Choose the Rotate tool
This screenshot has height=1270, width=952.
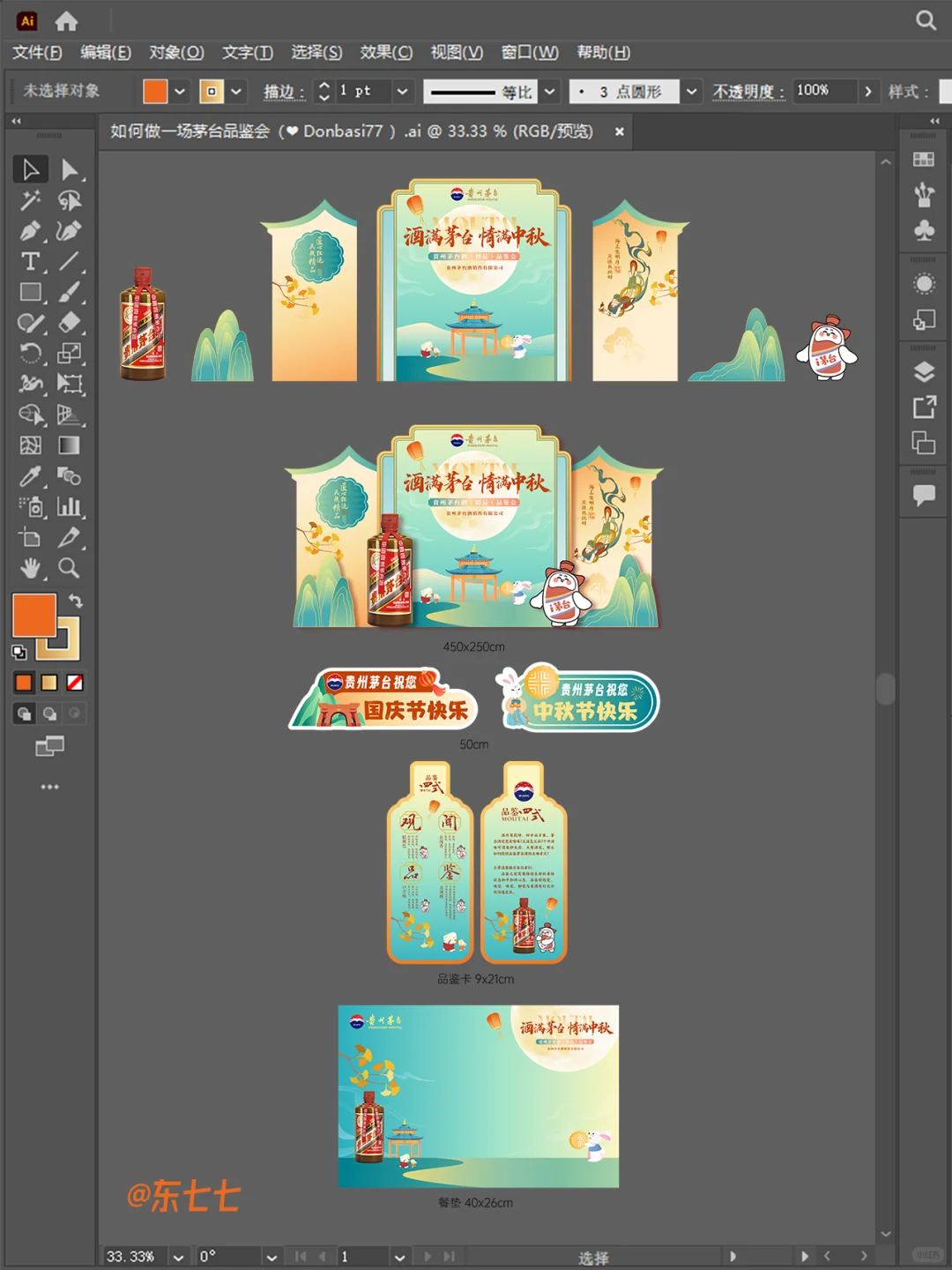tap(30, 353)
